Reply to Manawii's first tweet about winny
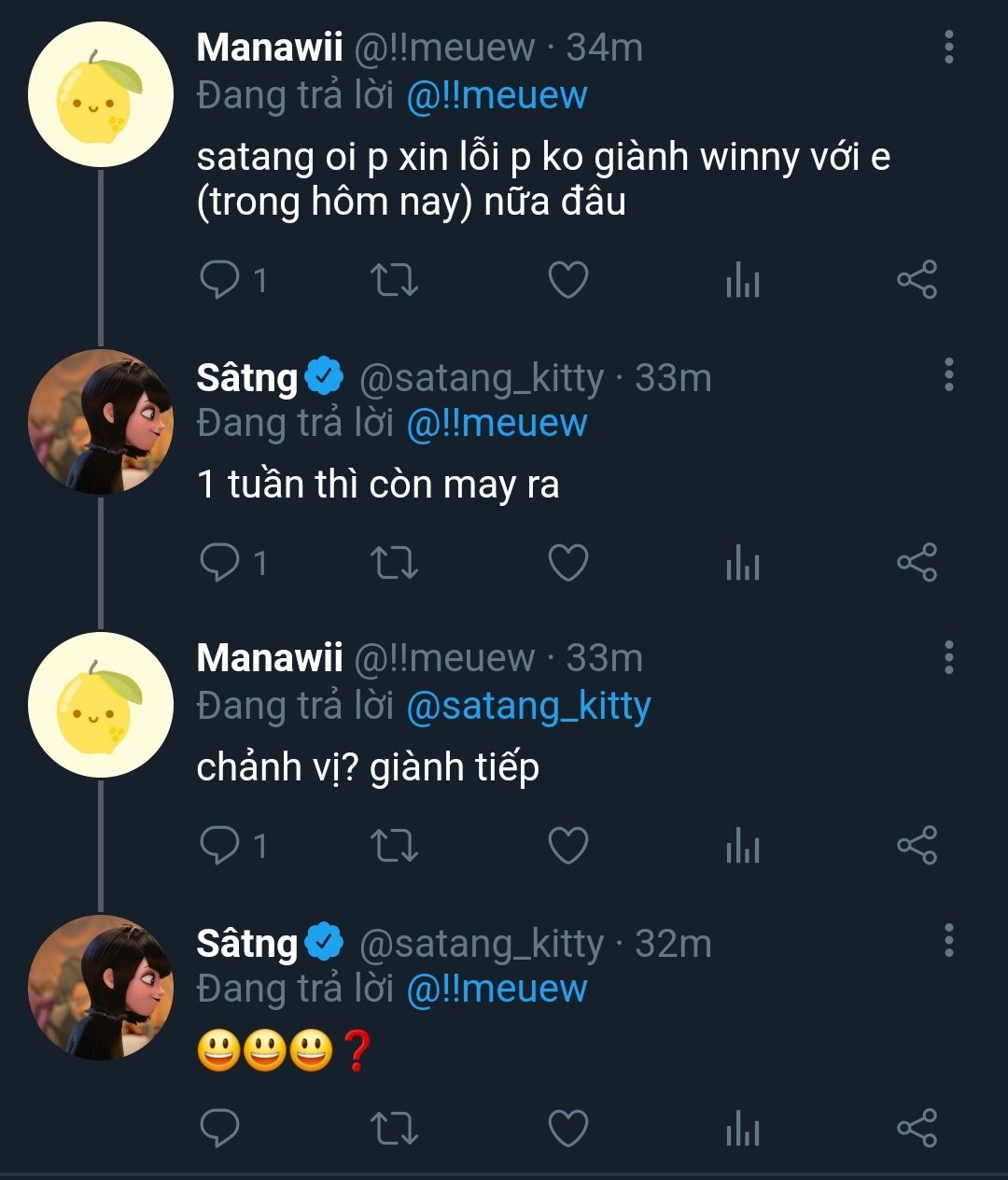The height and width of the screenshot is (1180, 1008). coord(220,280)
